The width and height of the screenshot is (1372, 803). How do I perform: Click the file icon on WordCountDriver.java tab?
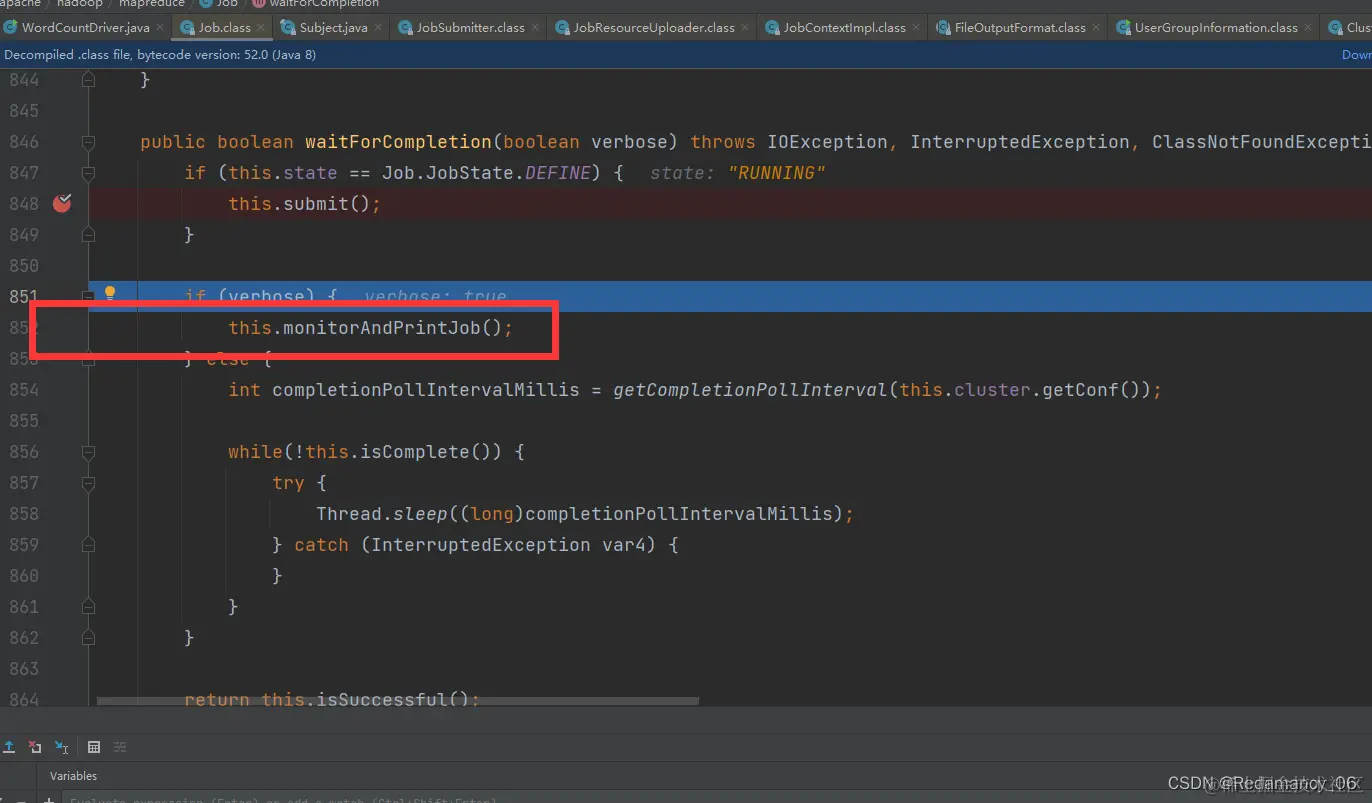point(10,28)
